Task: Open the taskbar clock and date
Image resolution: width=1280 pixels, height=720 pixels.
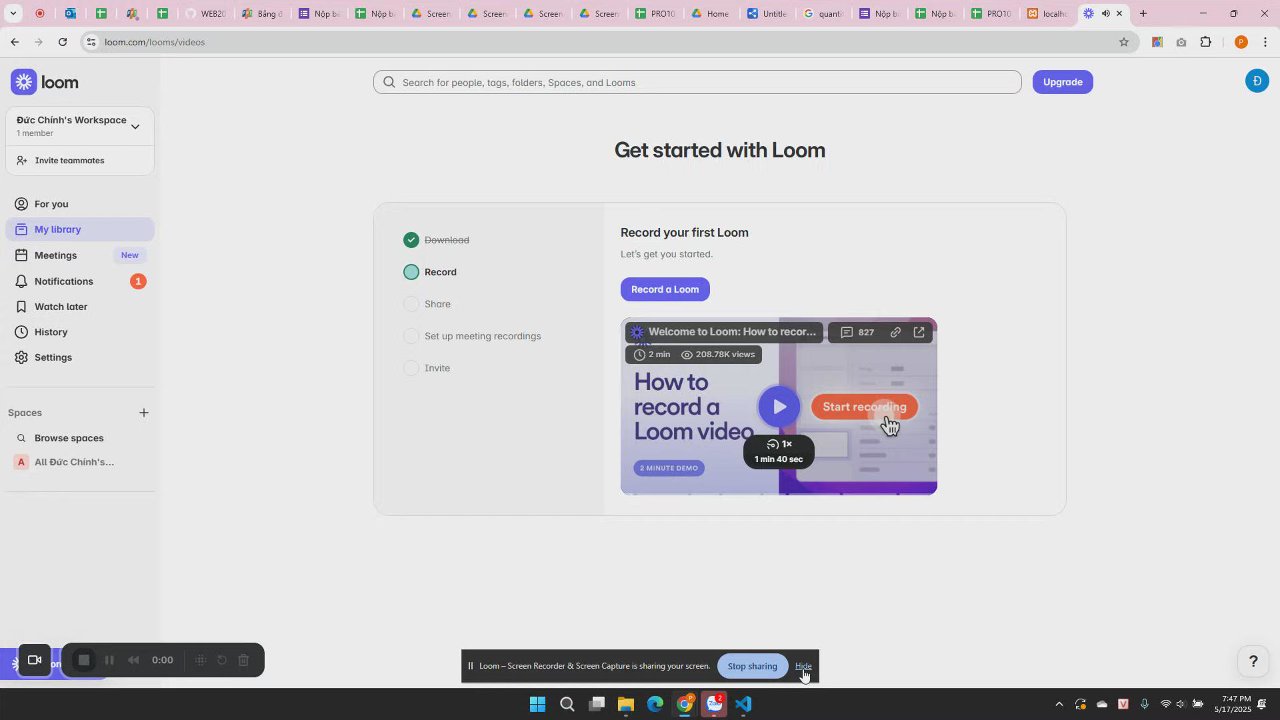Action: coord(1232,704)
